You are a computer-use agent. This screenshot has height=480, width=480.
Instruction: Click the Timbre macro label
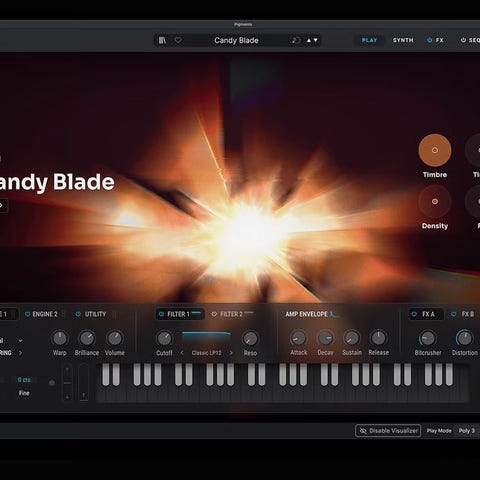[x=435, y=175]
